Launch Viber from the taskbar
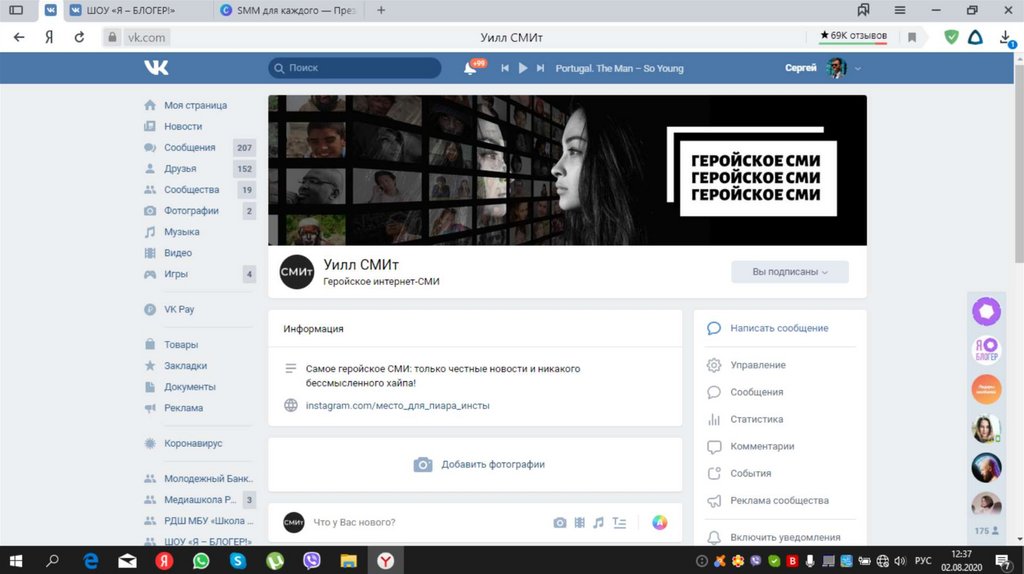 (x=311, y=561)
